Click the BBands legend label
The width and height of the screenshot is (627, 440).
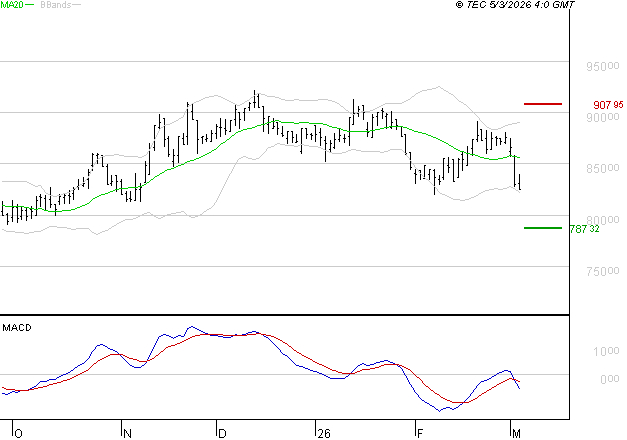(x=56, y=5)
